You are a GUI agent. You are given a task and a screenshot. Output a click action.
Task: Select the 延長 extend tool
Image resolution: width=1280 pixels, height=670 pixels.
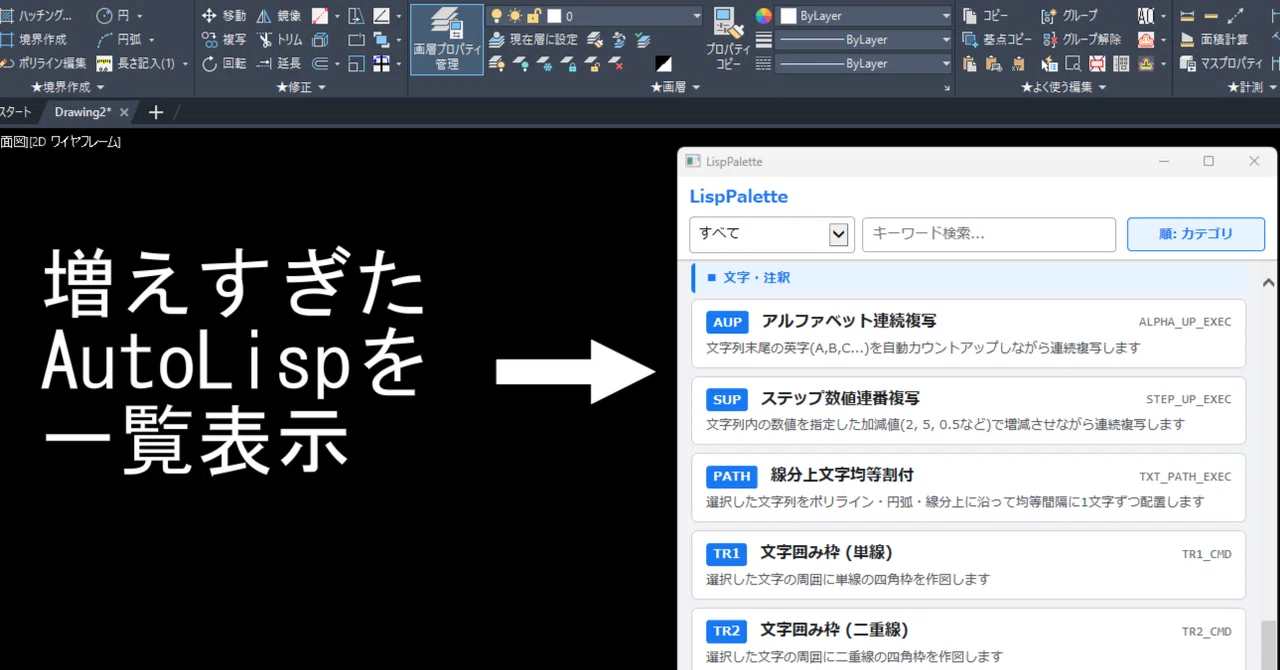[x=279, y=63]
